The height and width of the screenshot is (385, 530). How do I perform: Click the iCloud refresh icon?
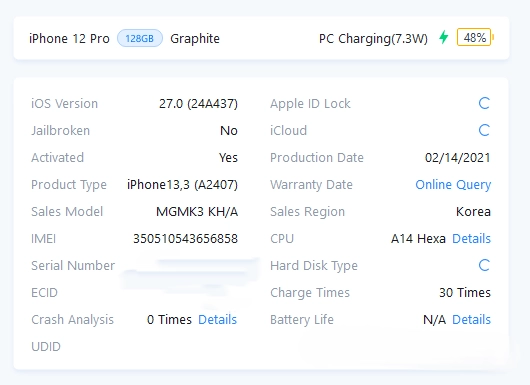click(484, 130)
